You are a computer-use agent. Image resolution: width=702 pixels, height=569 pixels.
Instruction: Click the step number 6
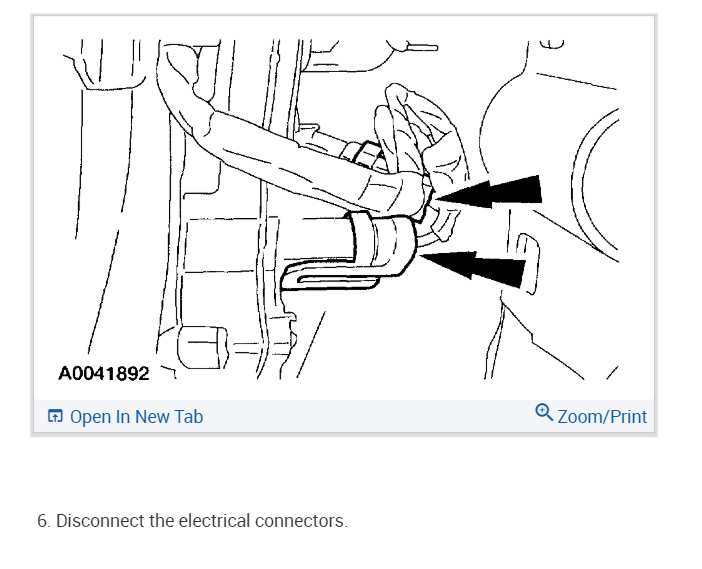click(x=44, y=521)
